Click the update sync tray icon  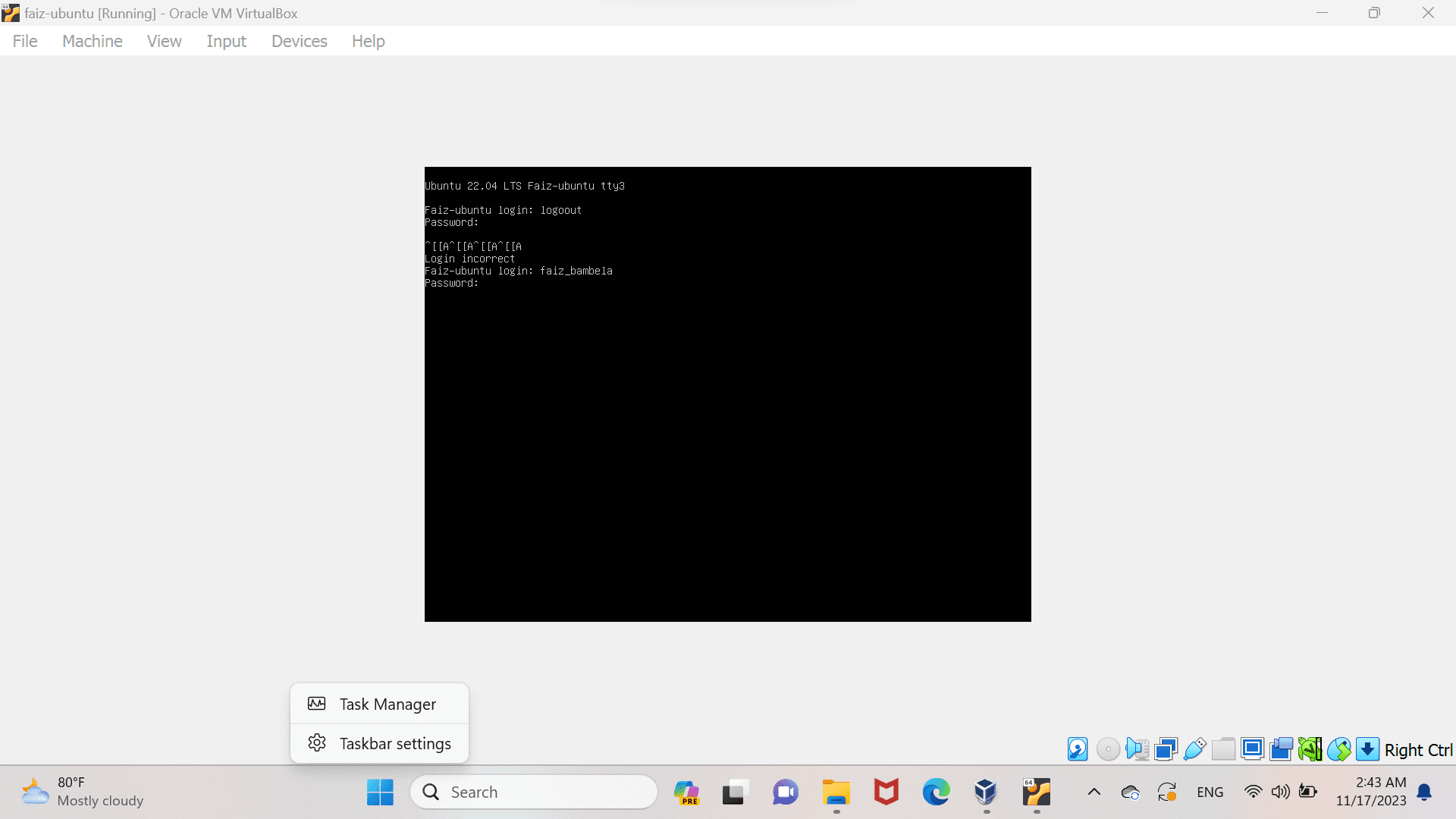(x=1167, y=792)
